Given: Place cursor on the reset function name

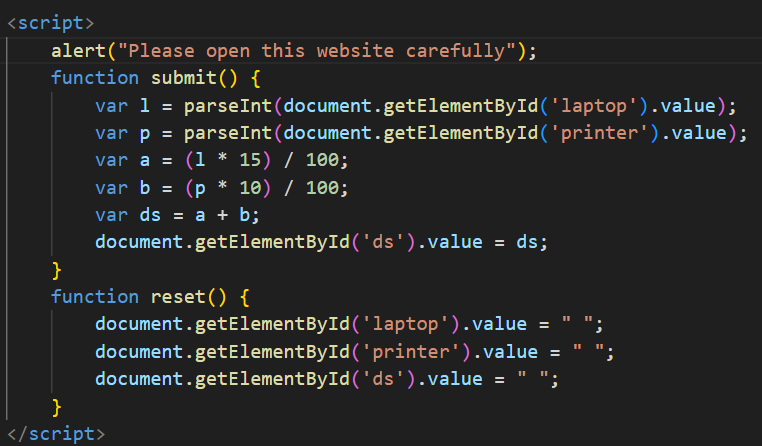Looking at the screenshot, I should click(x=178, y=297).
